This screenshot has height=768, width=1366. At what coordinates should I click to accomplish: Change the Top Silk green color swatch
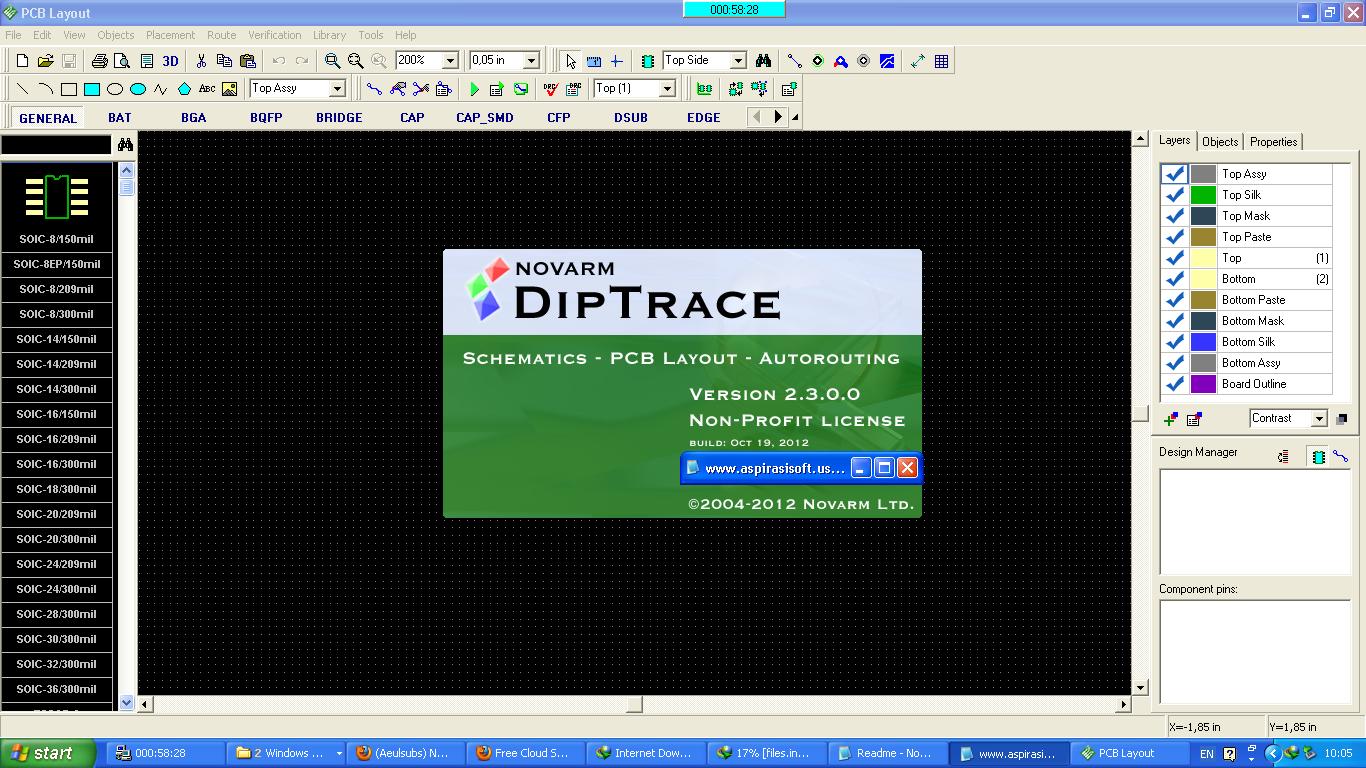pos(1203,195)
